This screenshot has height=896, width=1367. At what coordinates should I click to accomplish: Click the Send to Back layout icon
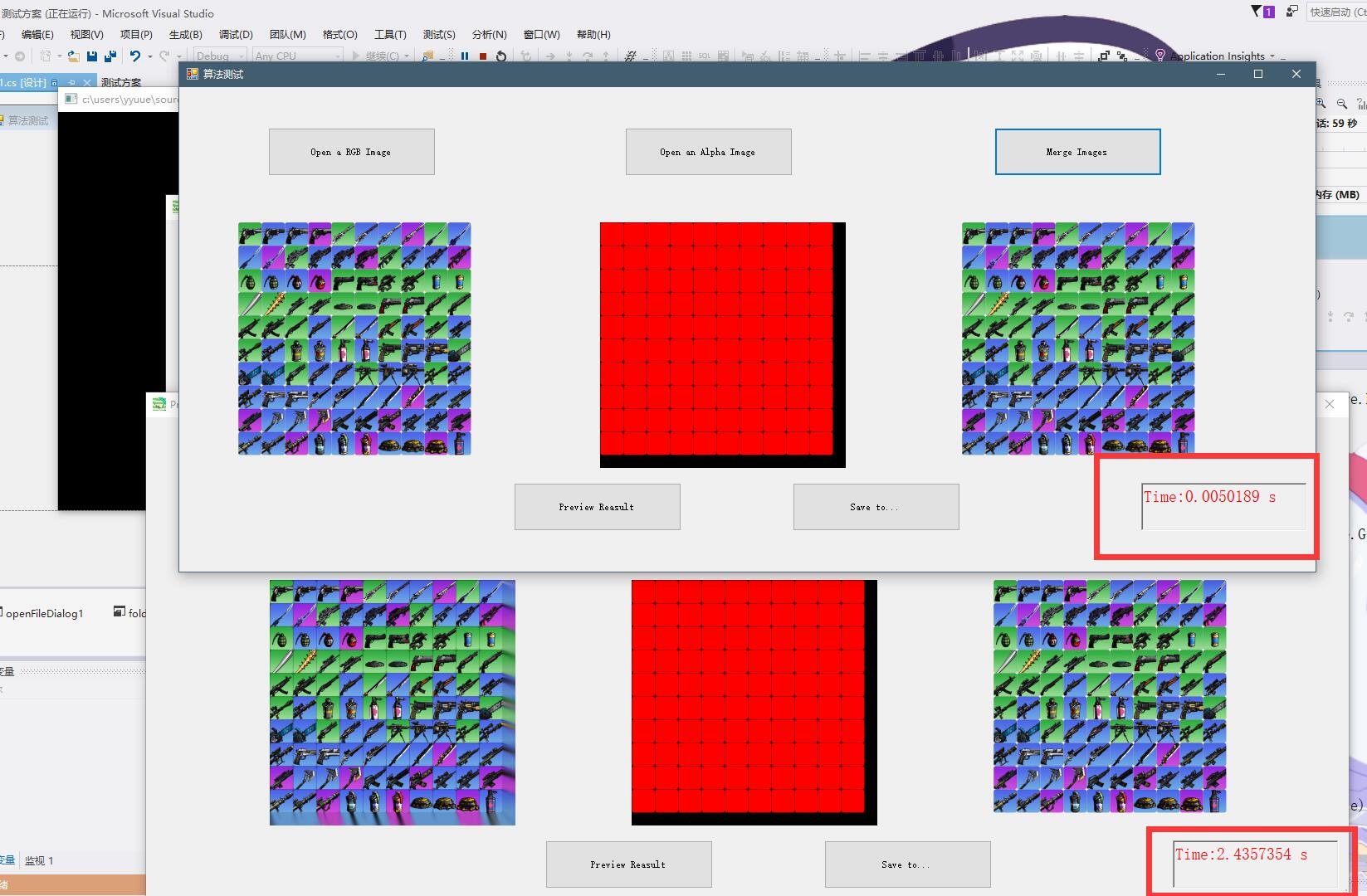1122,56
